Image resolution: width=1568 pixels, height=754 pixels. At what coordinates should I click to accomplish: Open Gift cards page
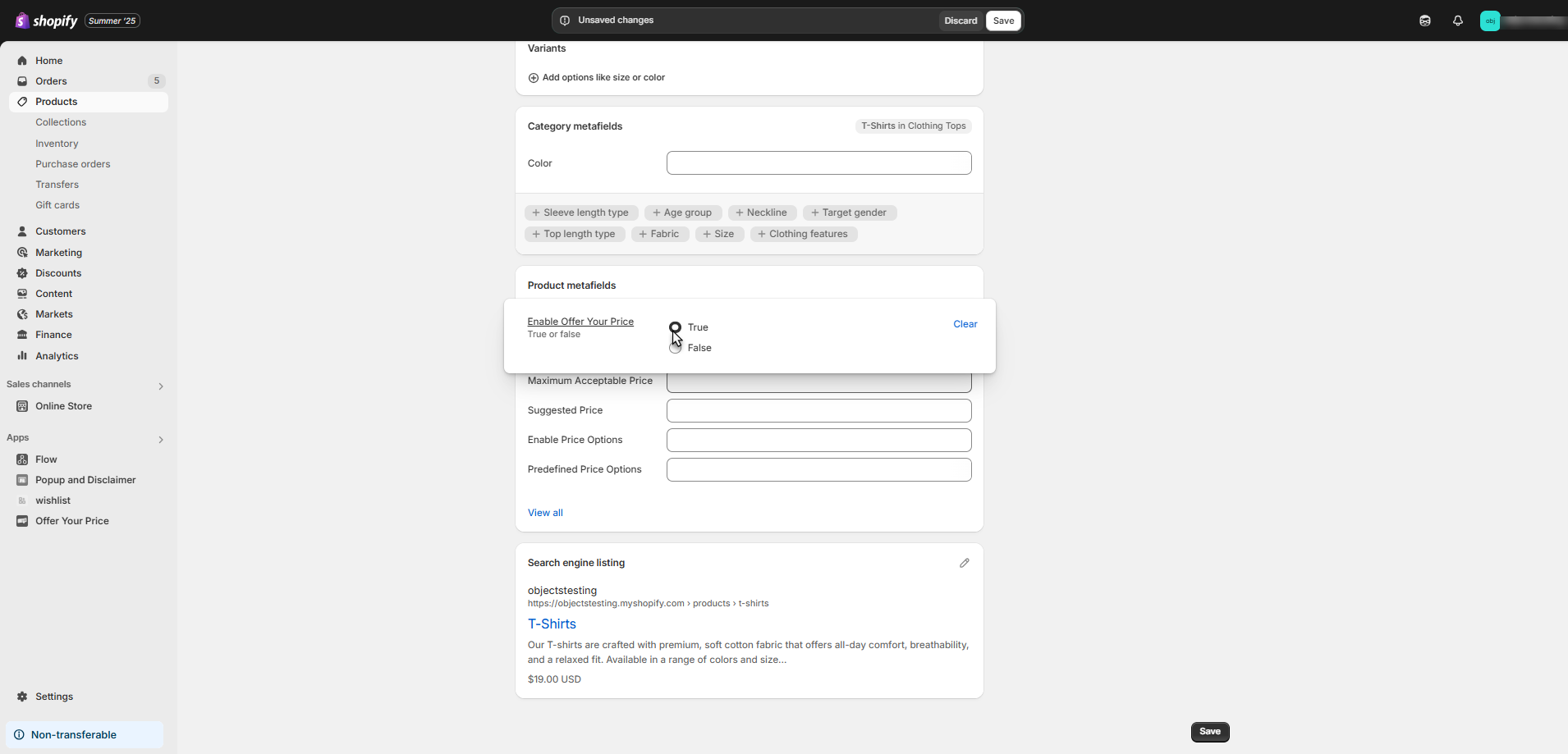[x=57, y=205]
